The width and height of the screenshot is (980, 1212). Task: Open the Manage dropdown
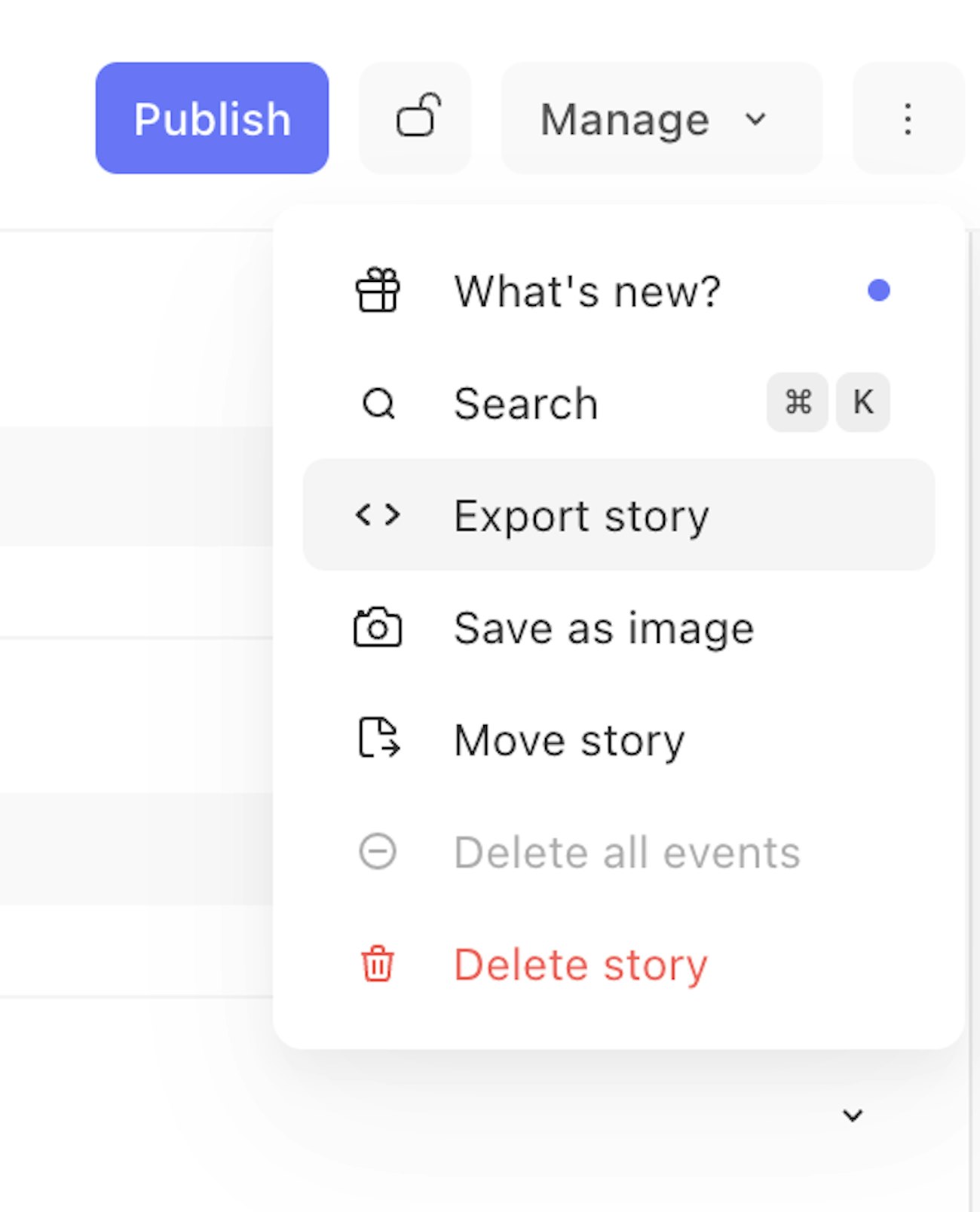626,119
